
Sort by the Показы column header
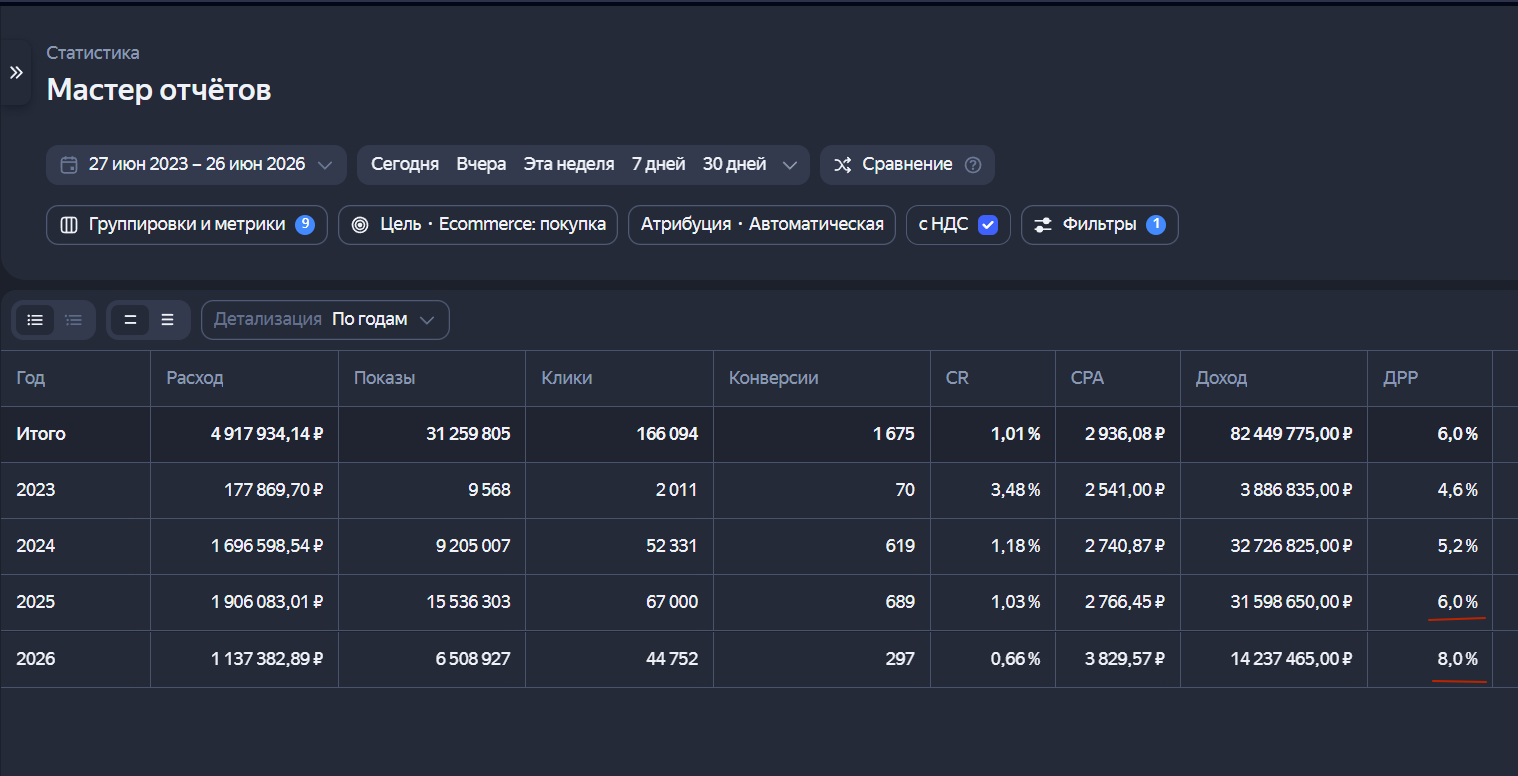[384, 378]
